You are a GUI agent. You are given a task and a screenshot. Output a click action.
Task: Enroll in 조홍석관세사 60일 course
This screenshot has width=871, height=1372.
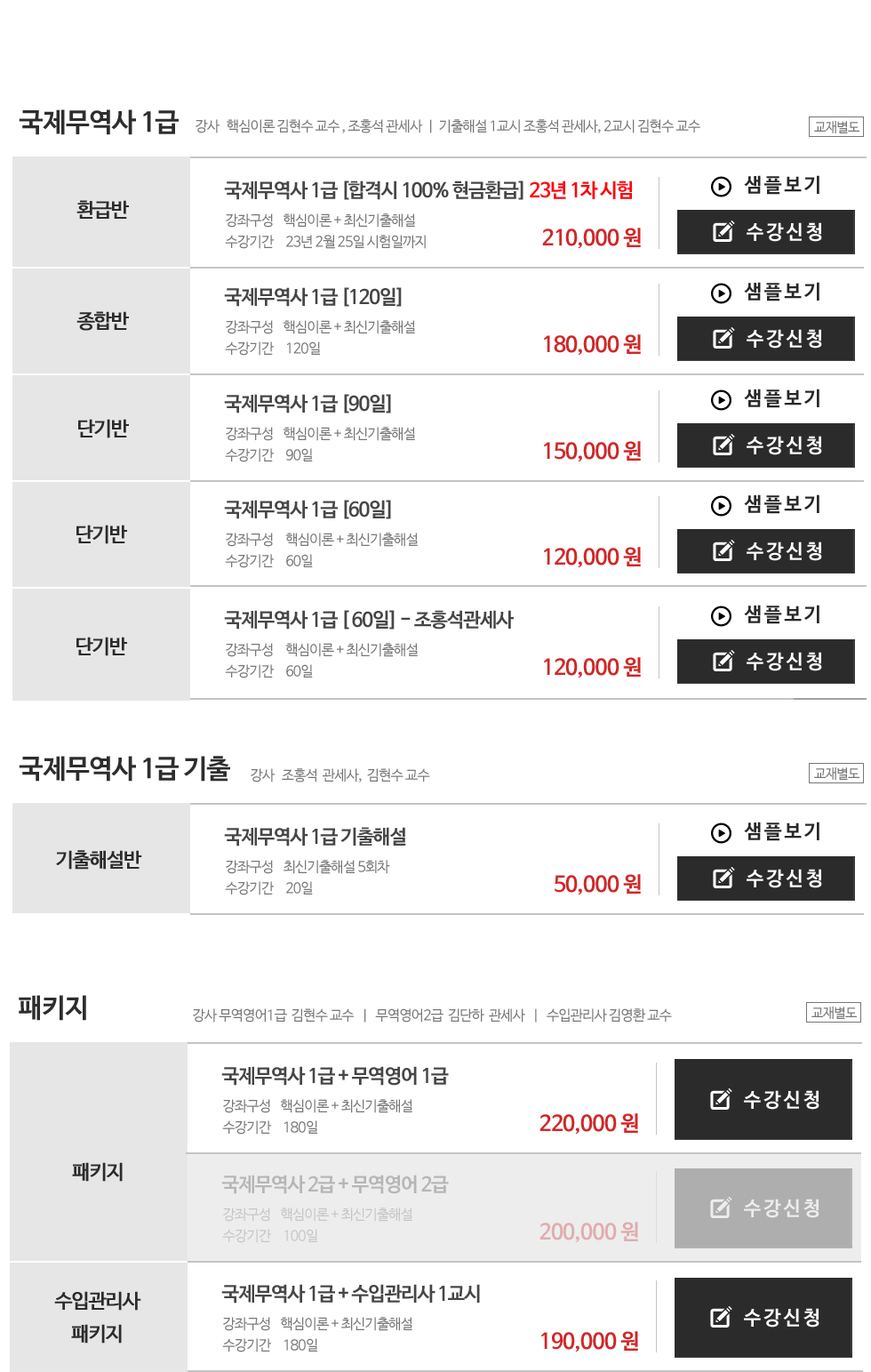click(x=766, y=662)
